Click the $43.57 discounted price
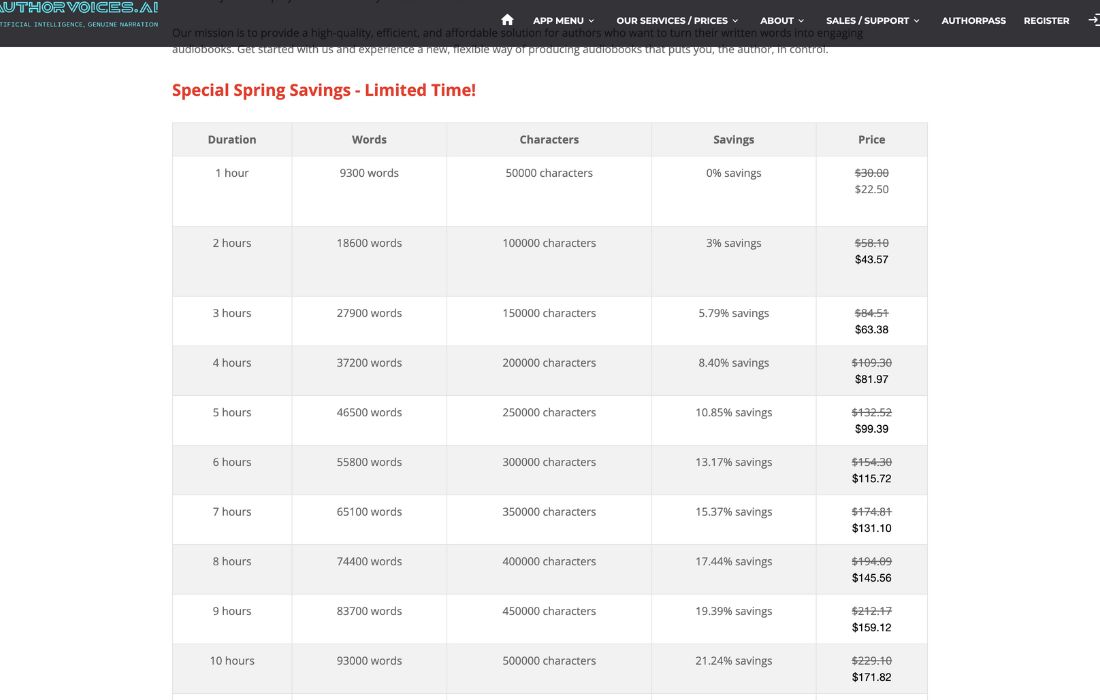 [x=871, y=259]
